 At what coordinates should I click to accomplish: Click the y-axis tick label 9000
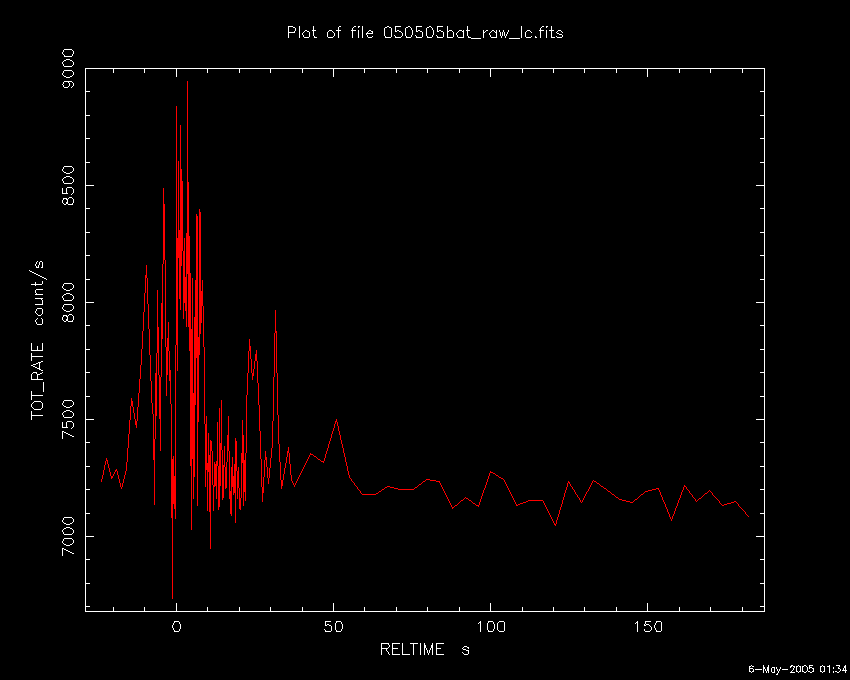[67, 68]
